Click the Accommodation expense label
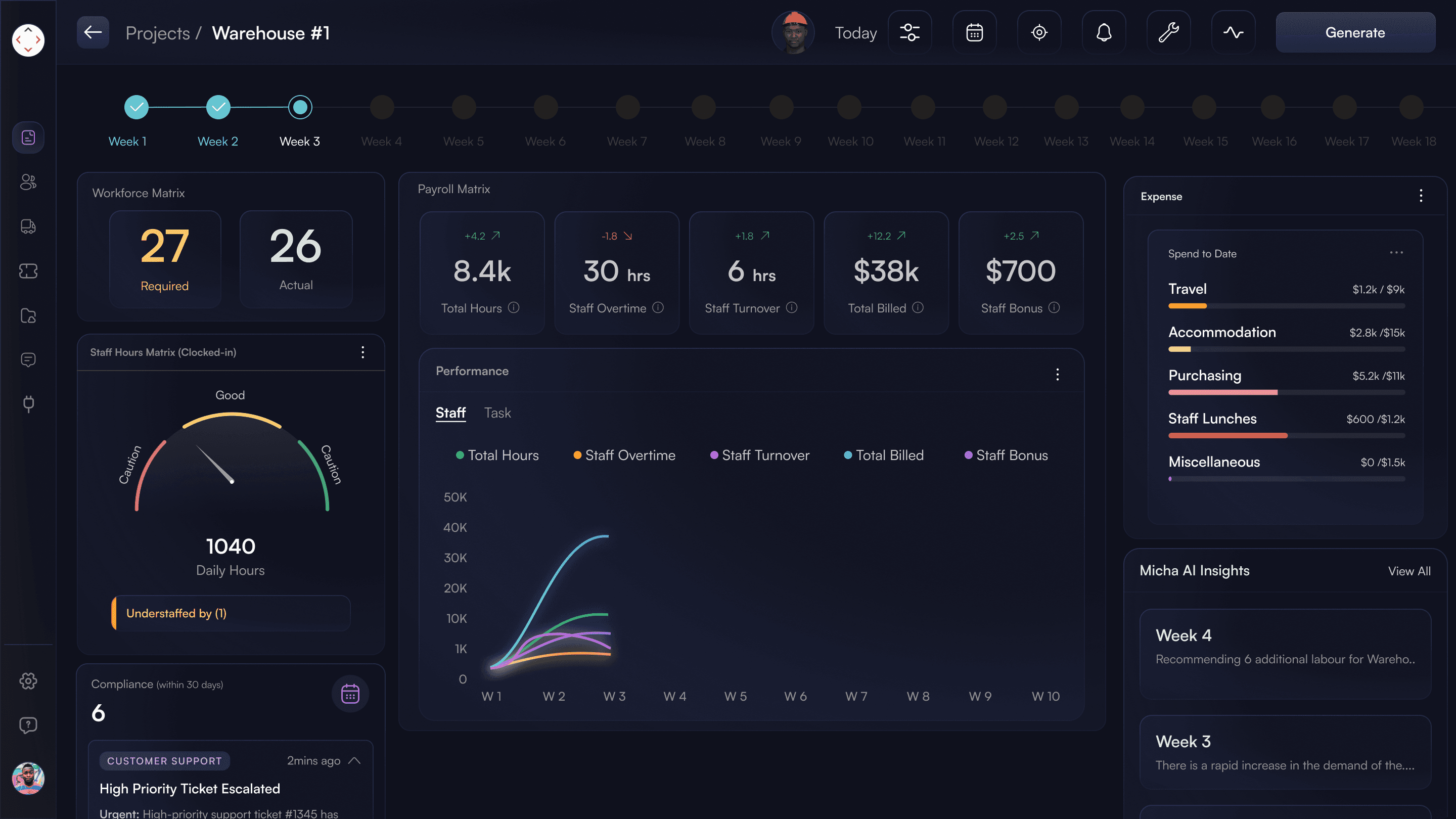The image size is (1456, 819). click(1222, 332)
